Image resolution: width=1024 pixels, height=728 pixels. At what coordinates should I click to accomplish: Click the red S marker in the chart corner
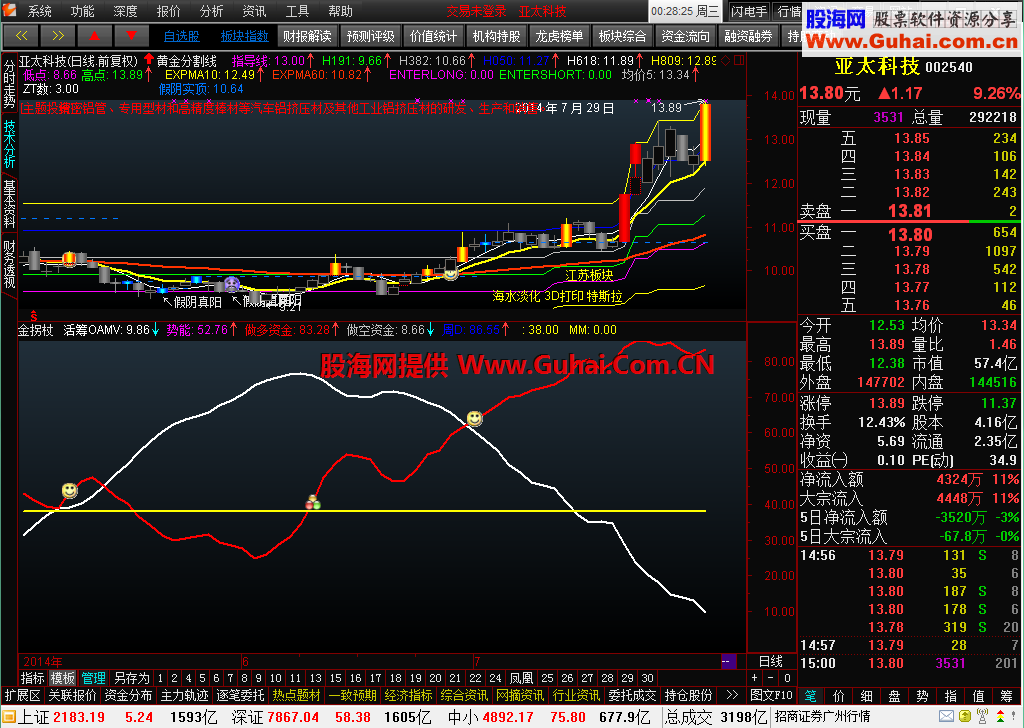(x=33, y=316)
